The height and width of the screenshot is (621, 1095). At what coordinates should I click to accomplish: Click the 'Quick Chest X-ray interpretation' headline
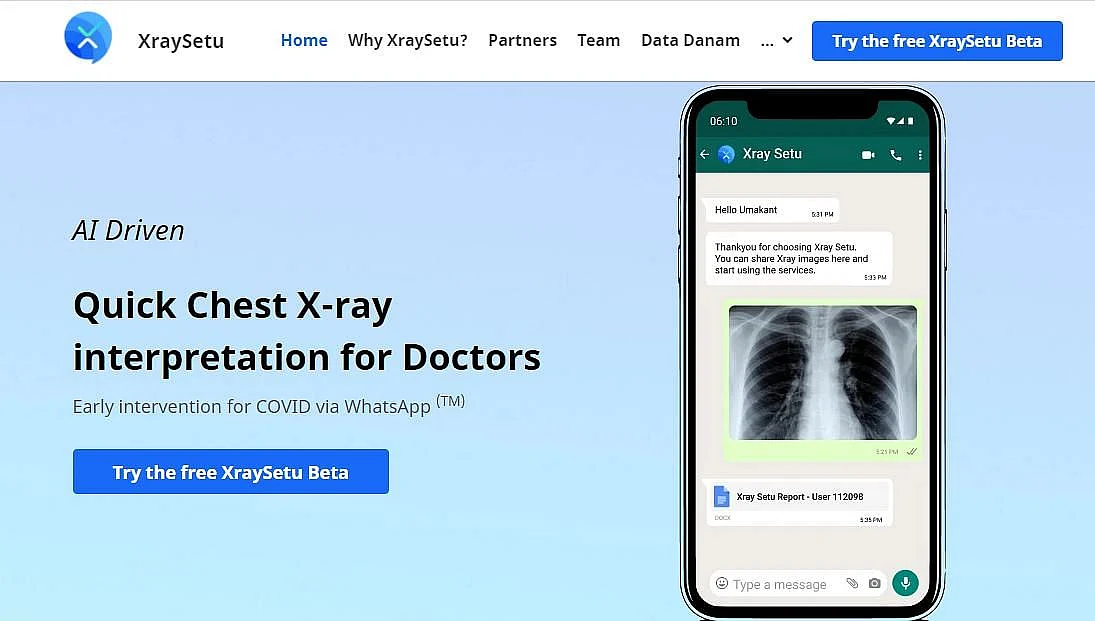click(x=307, y=332)
